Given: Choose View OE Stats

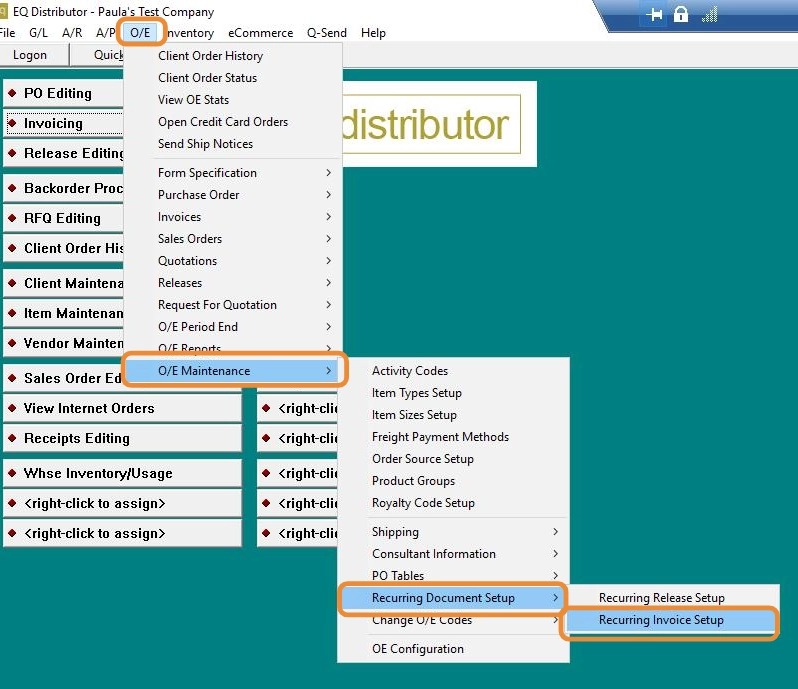Looking at the screenshot, I should click(233, 100).
